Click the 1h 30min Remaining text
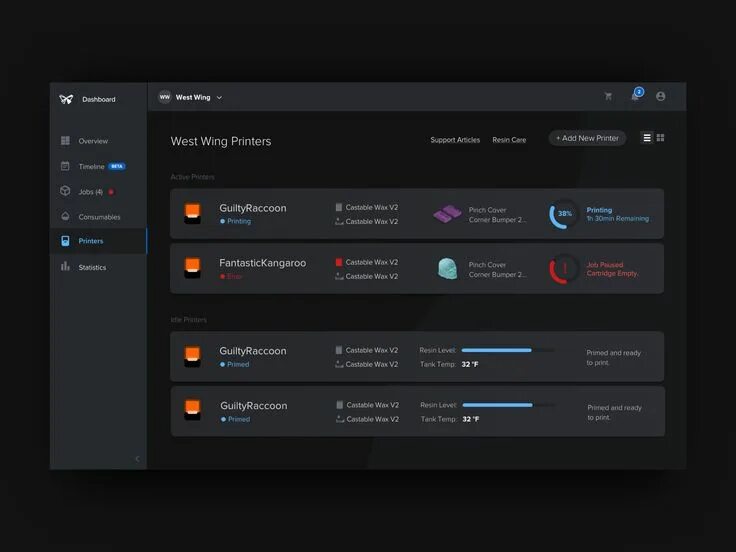Screen dimensions: 736x552 click(618, 219)
